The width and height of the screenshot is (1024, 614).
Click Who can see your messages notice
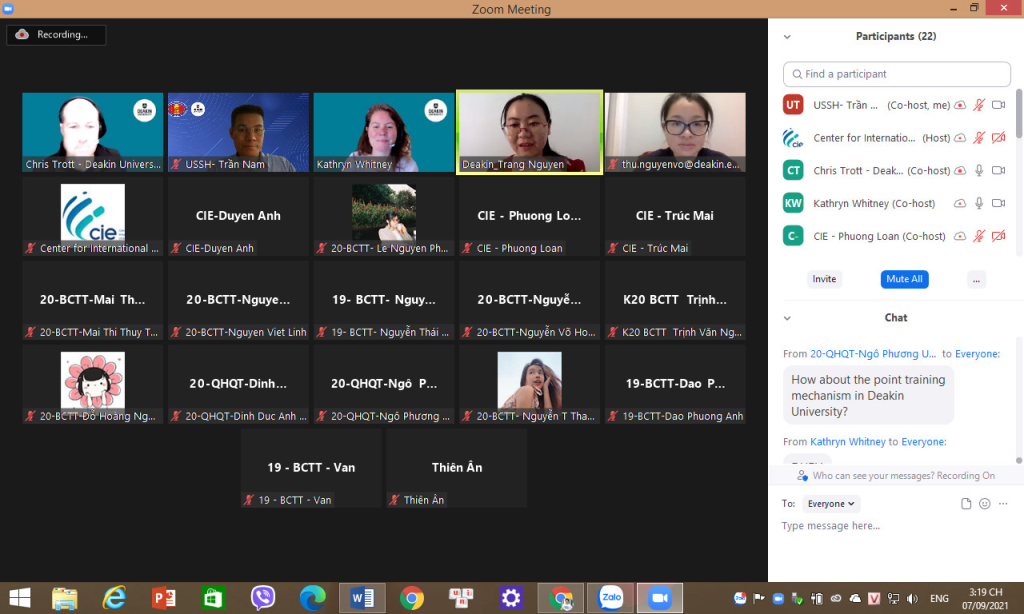click(896, 476)
